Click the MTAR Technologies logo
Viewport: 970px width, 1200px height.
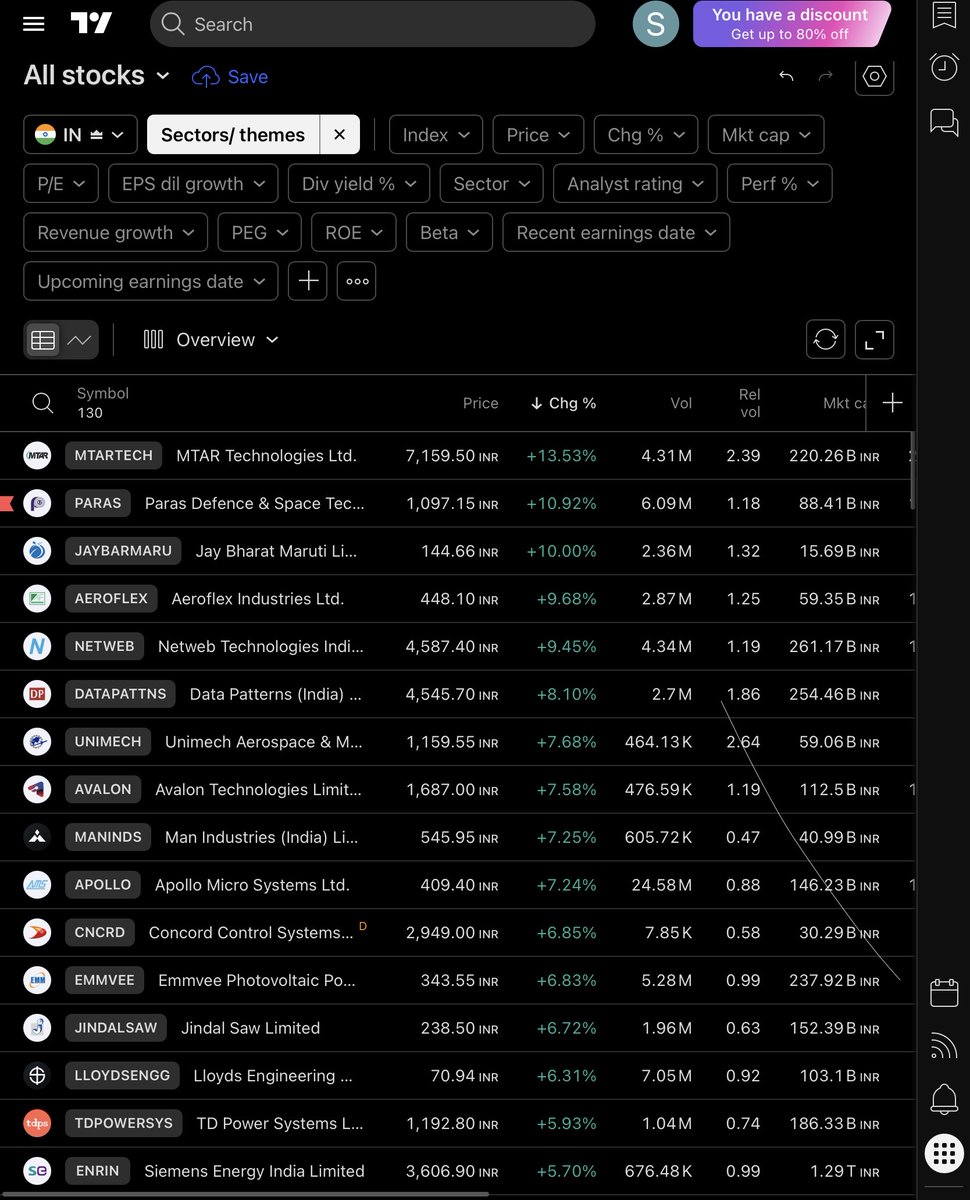click(37, 456)
